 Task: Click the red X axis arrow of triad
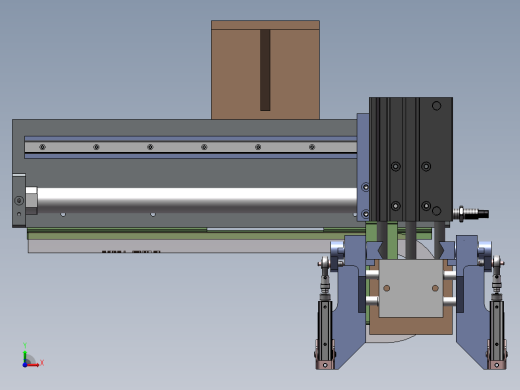point(34,365)
